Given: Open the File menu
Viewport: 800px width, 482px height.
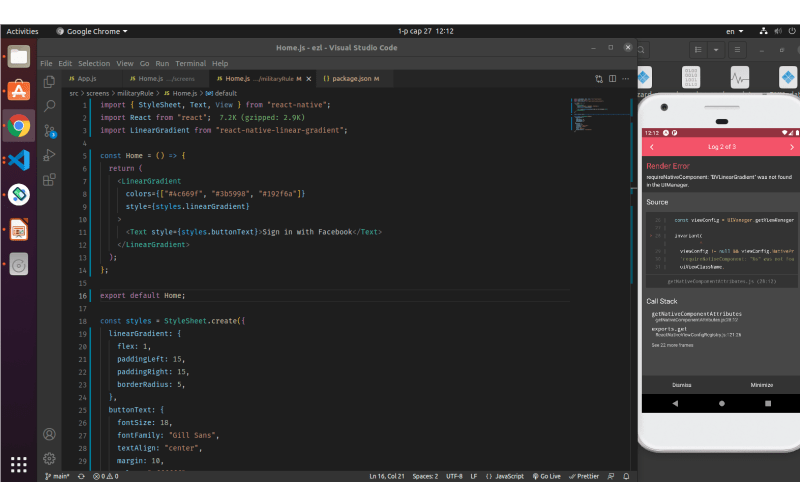Looking at the screenshot, I should (x=46, y=63).
